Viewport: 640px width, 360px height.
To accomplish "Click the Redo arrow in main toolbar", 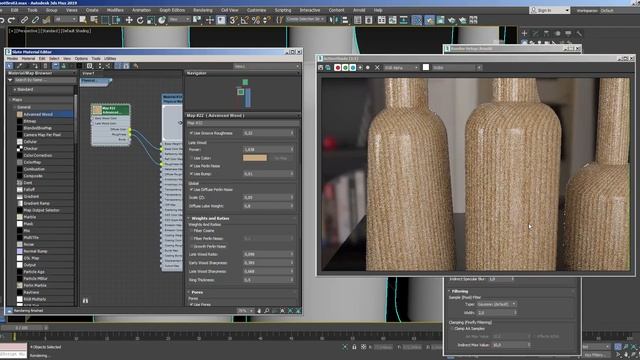I will tap(11, 20).
